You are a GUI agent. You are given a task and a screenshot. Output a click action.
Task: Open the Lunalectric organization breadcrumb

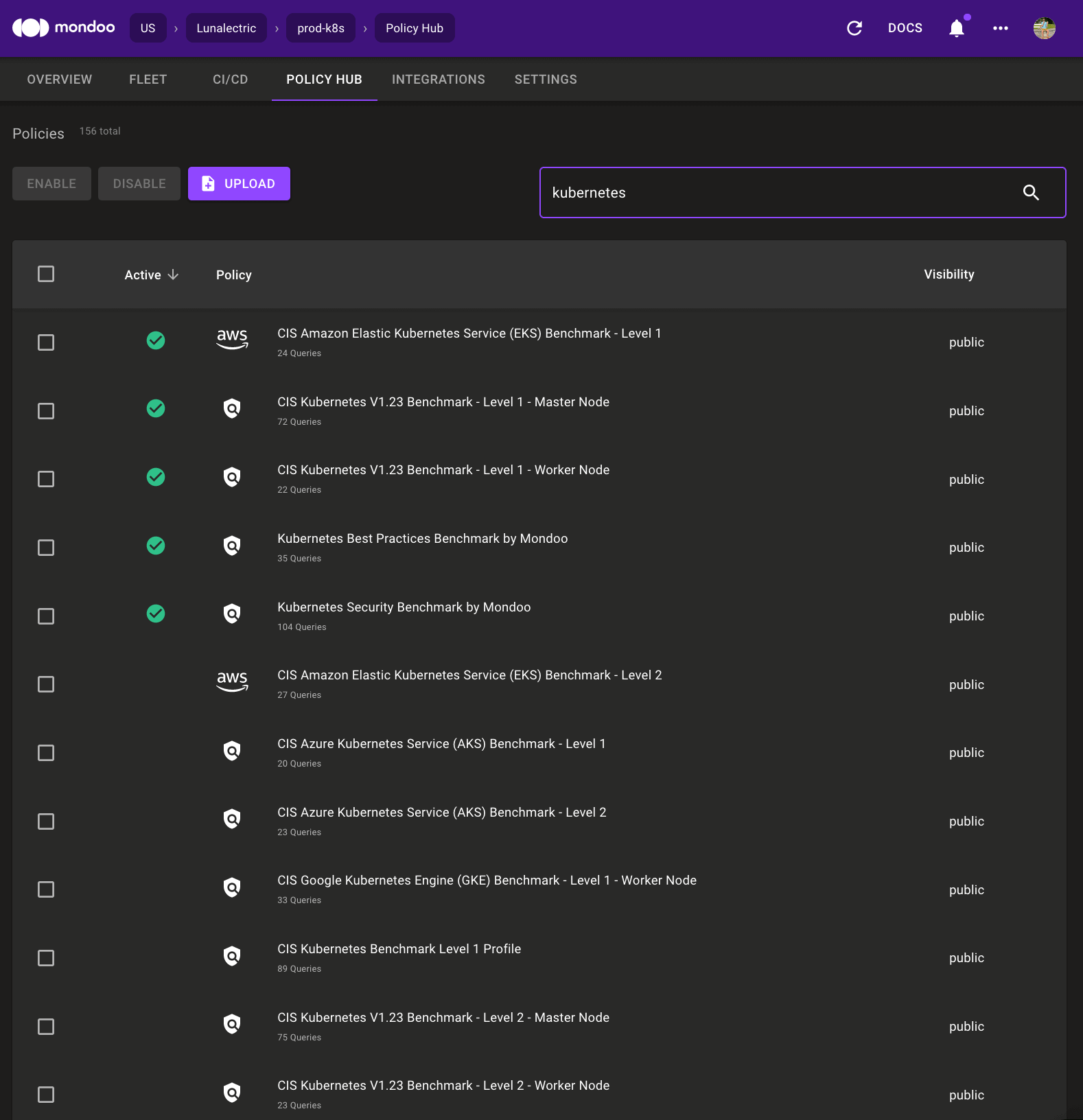pos(226,28)
